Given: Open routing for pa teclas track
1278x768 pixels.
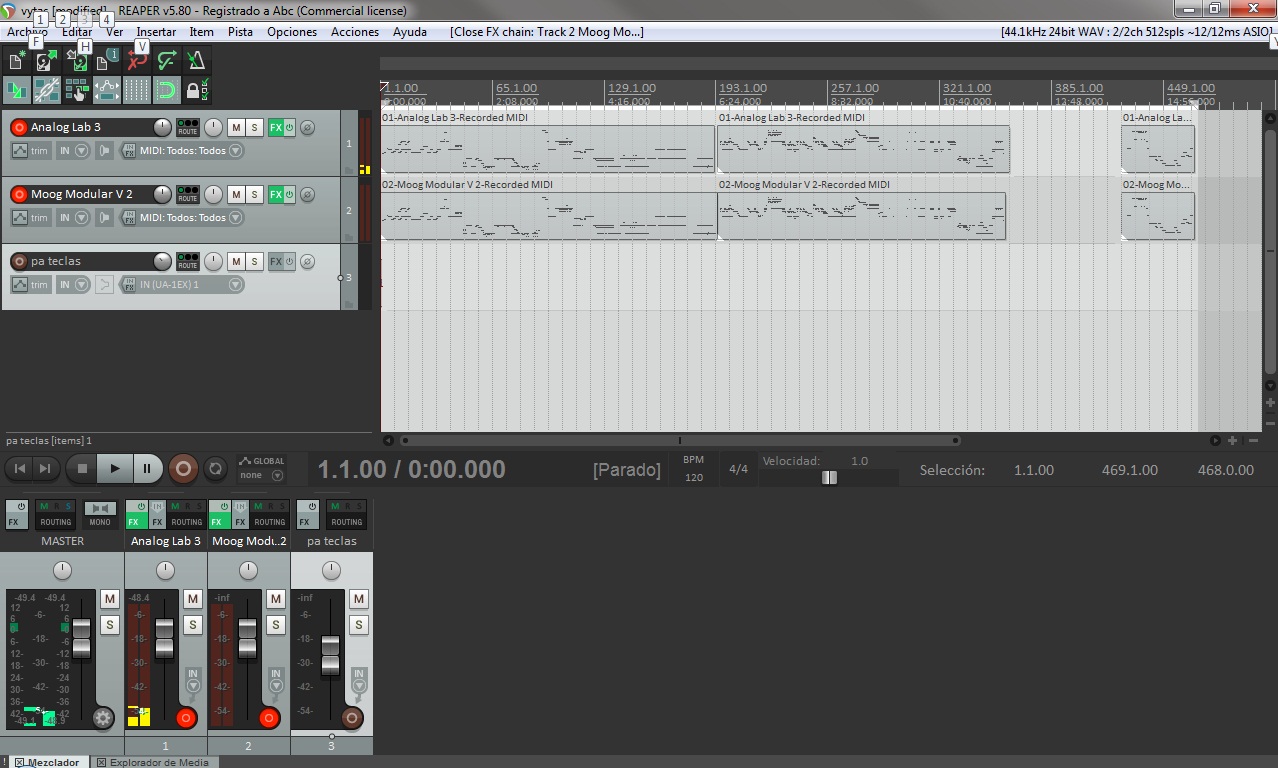Looking at the screenshot, I should pyautogui.click(x=187, y=261).
